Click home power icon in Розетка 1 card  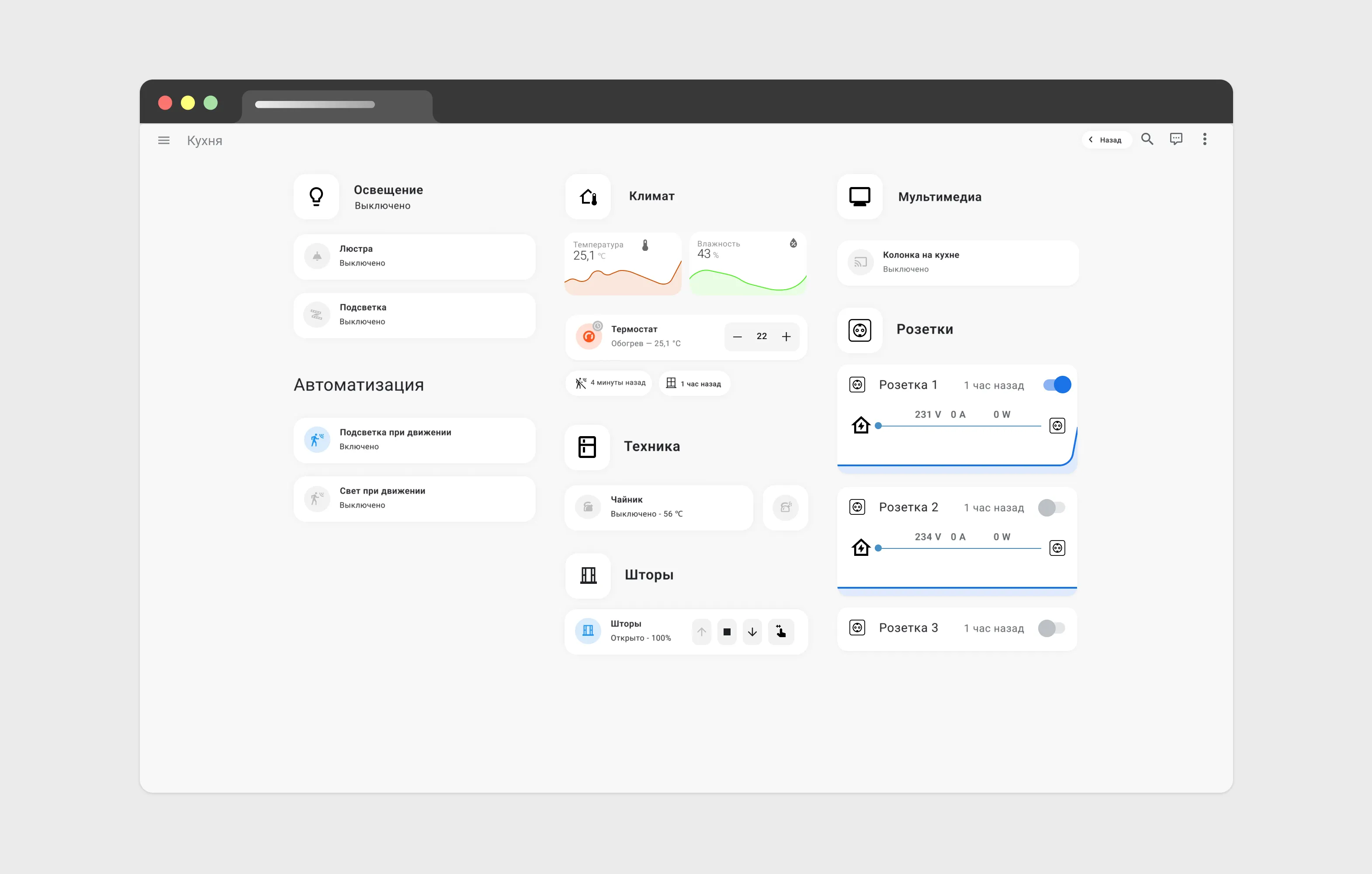861,425
